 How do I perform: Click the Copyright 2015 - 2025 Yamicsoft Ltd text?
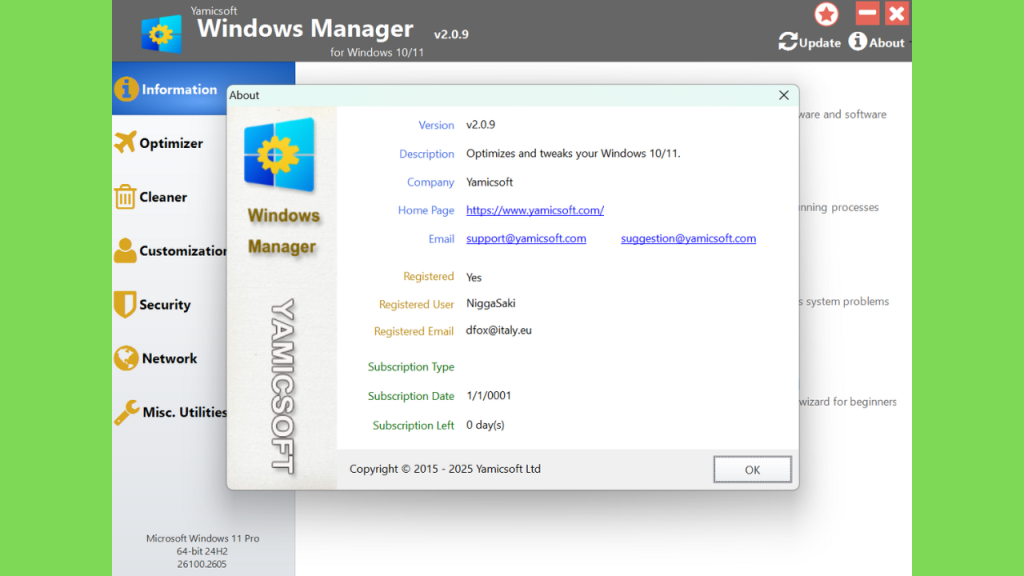click(445, 469)
